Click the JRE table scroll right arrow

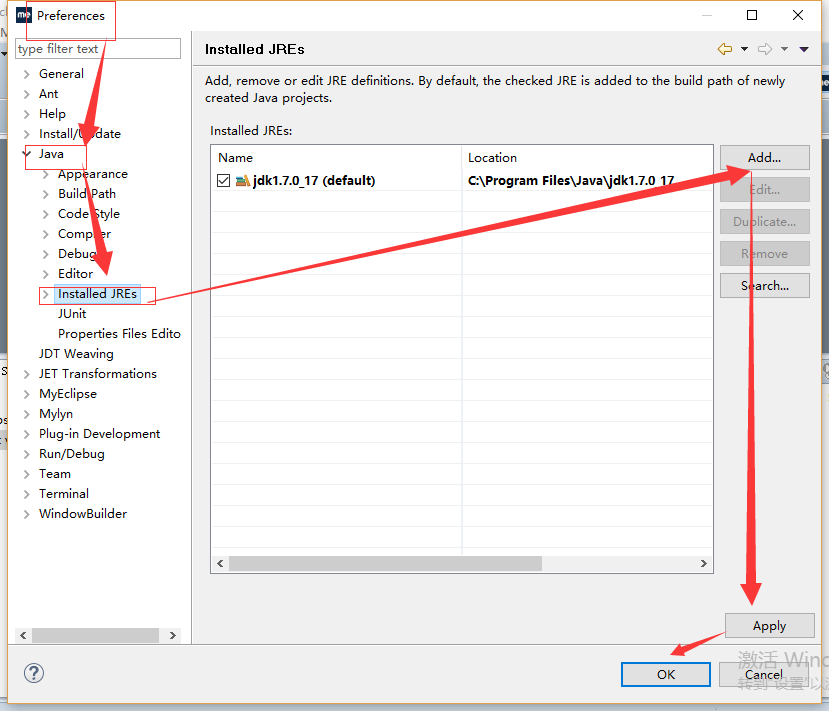[x=704, y=564]
